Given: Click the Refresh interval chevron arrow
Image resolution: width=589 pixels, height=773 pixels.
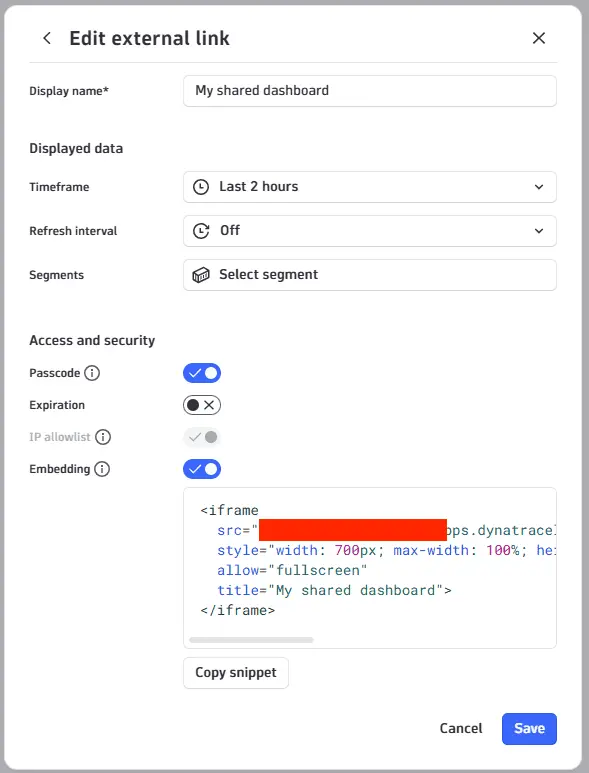Looking at the screenshot, I should 539,231.
